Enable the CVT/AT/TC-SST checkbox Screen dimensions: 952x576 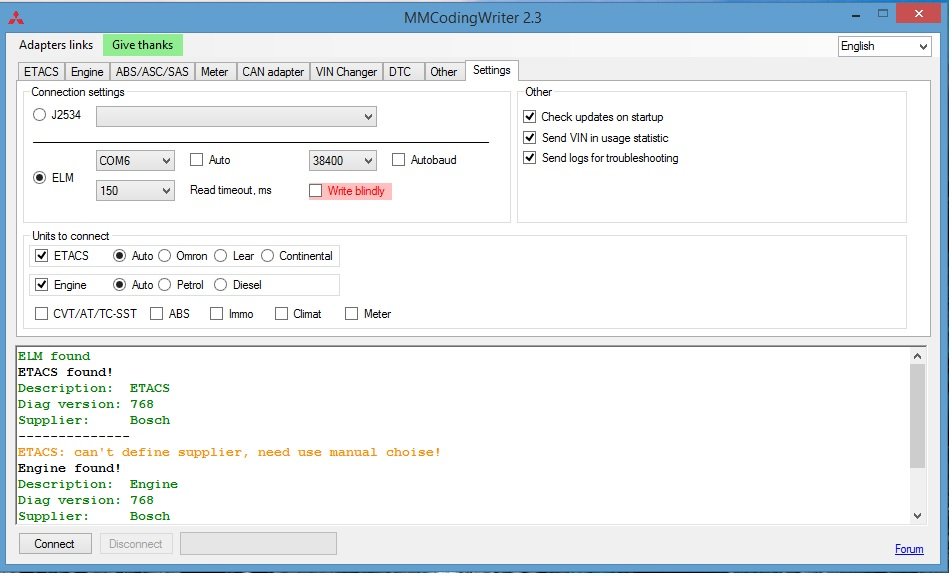(x=41, y=314)
